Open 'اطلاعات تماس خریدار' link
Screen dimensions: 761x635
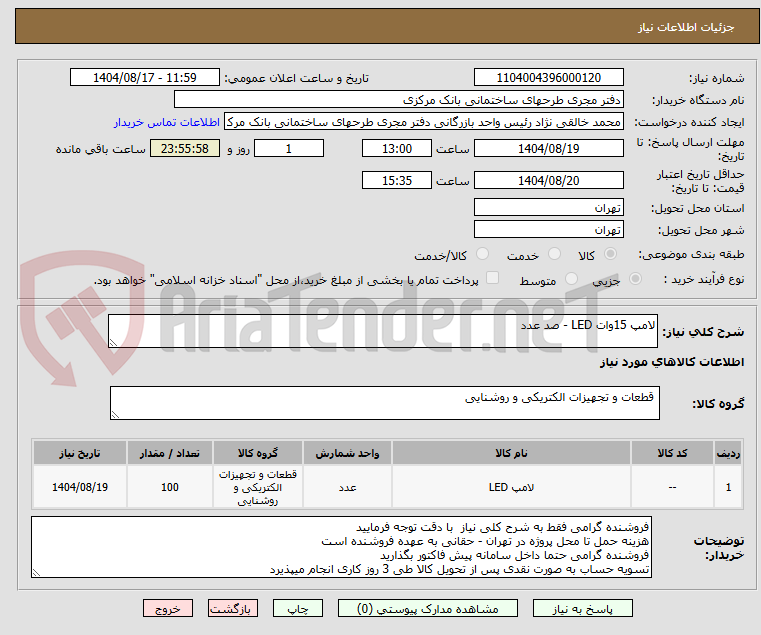(x=167, y=122)
